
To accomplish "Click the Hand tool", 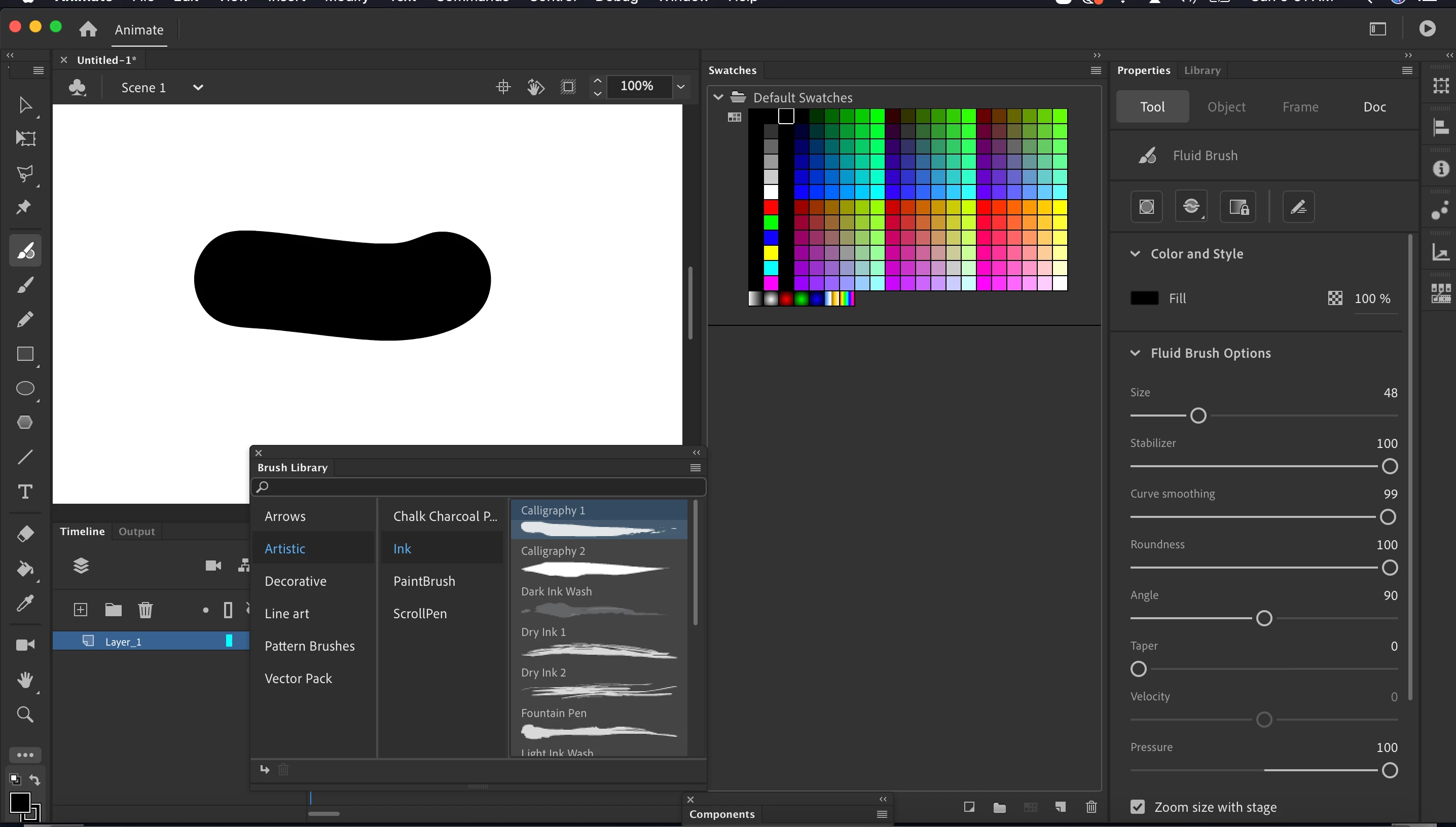I will tap(25, 680).
